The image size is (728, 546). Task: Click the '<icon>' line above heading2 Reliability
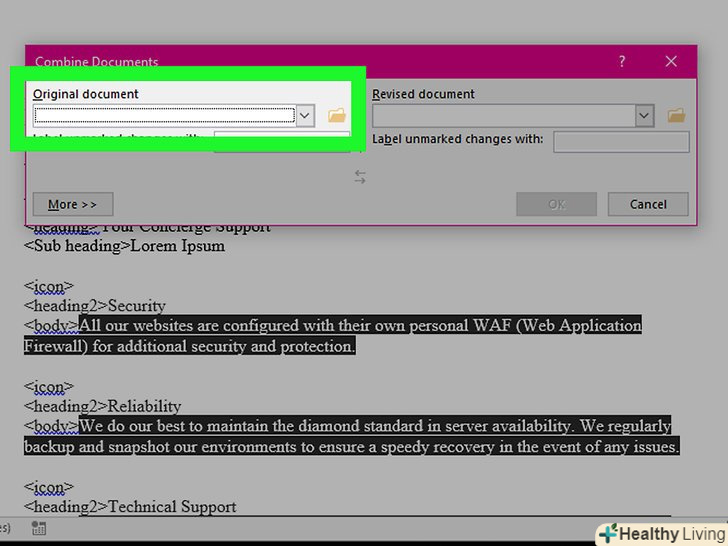pyautogui.click(x=49, y=386)
